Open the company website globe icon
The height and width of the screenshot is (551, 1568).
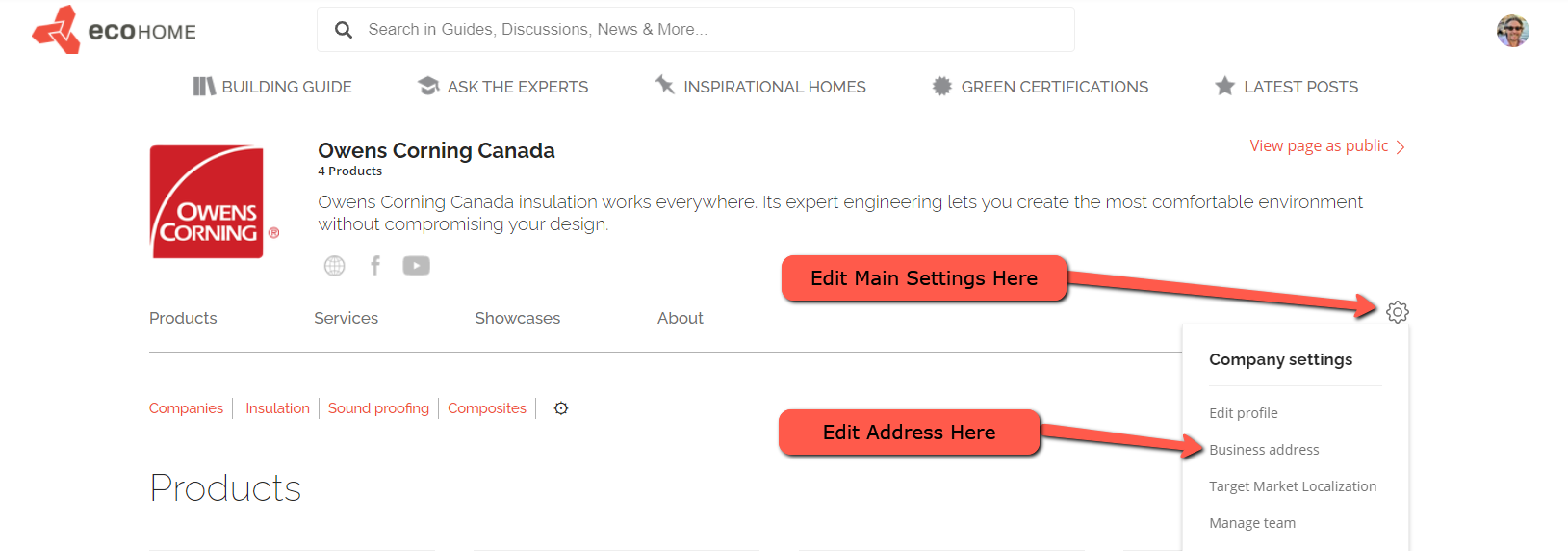tap(334, 266)
